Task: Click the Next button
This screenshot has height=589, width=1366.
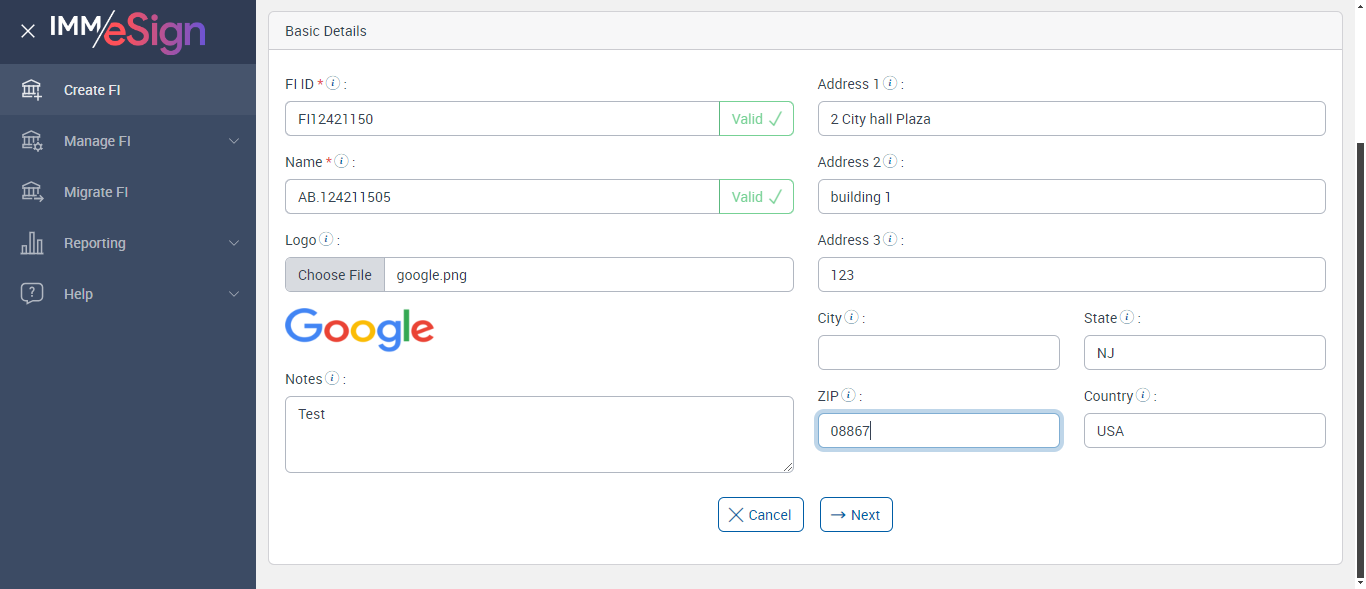Action: tap(856, 515)
